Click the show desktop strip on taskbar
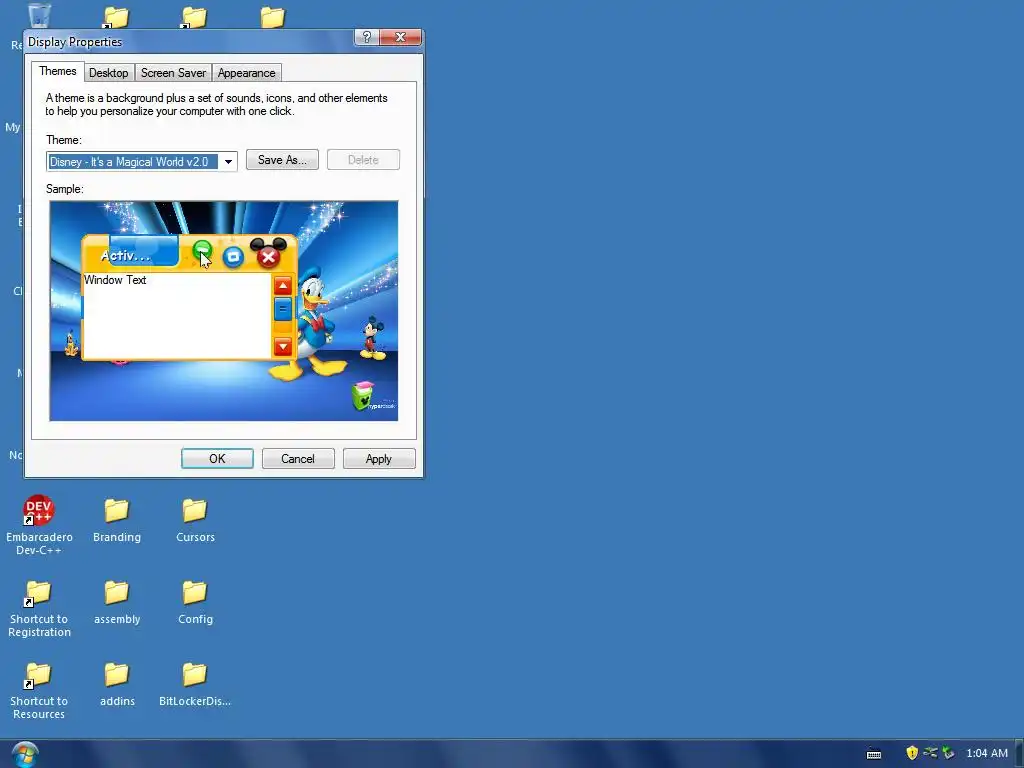This screenshot has height=768, width=1024. pyautogui.click(x=1019, y=754)
